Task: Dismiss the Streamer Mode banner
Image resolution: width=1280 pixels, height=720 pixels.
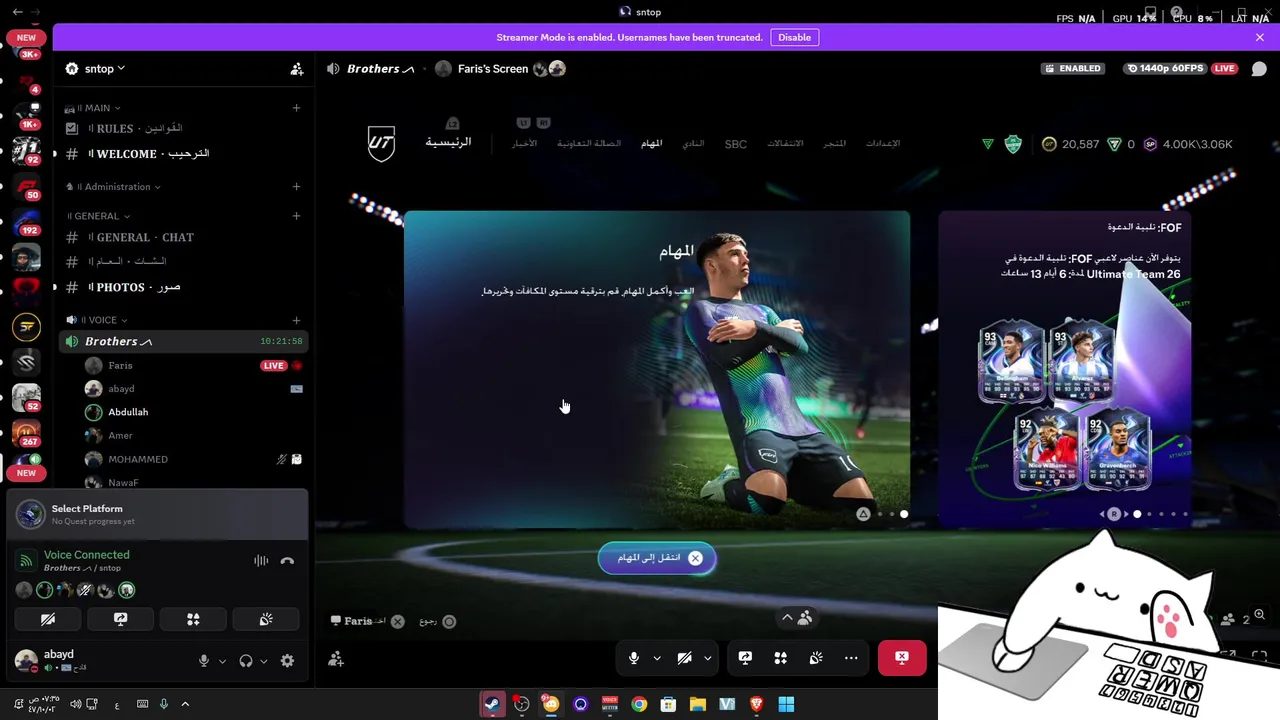Action: [x=1259, y=37]
